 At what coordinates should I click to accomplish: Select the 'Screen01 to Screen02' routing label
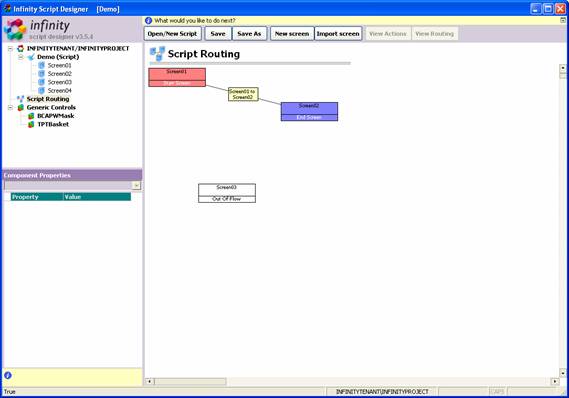pos(243,94)
